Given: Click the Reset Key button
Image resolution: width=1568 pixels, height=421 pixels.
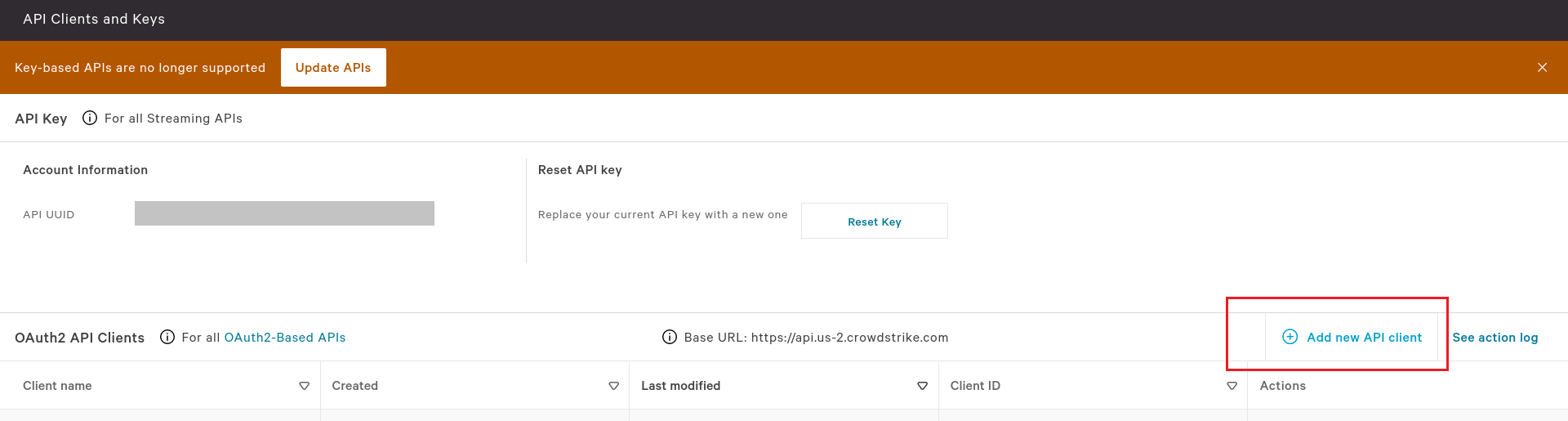Looking at the screenshot, I should (875, 221).
